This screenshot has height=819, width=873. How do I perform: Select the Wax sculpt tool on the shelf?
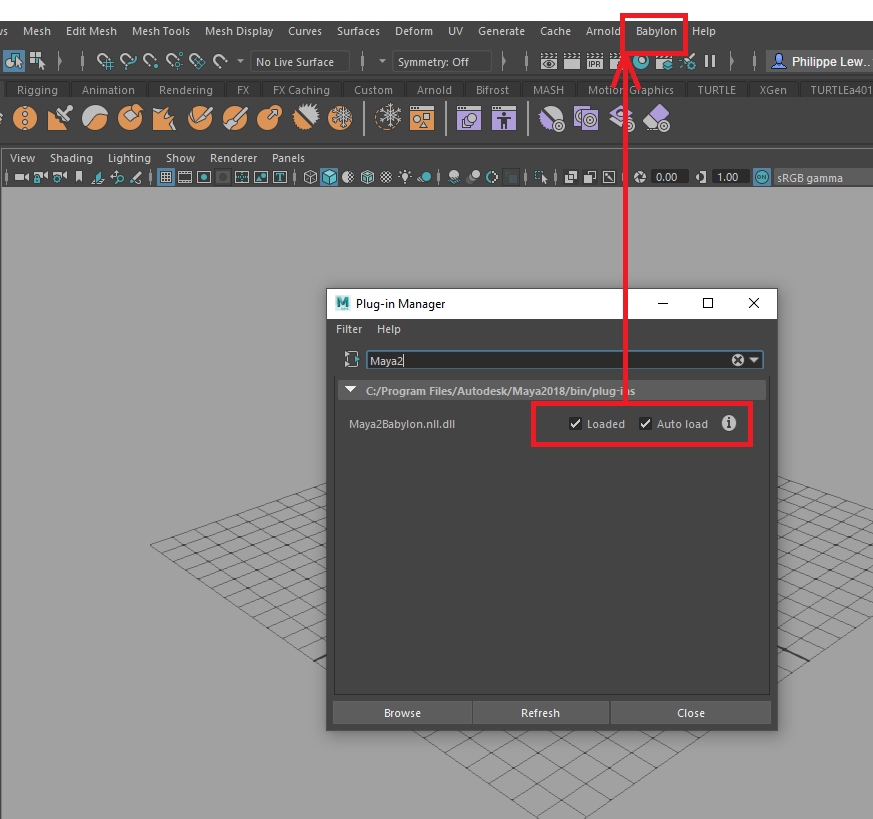coord(95,118)
